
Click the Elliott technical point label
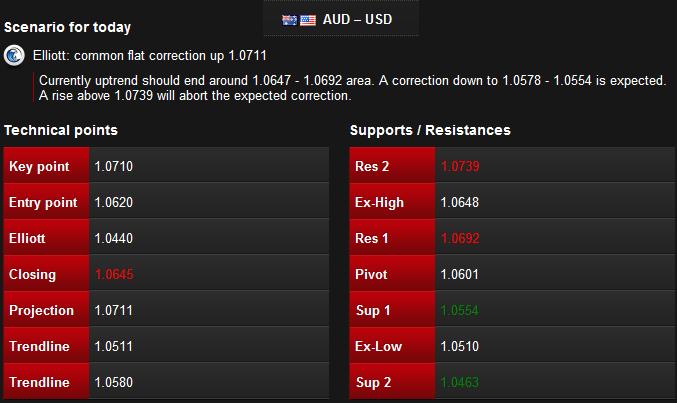pyautogui.click(x=27, y=238)
